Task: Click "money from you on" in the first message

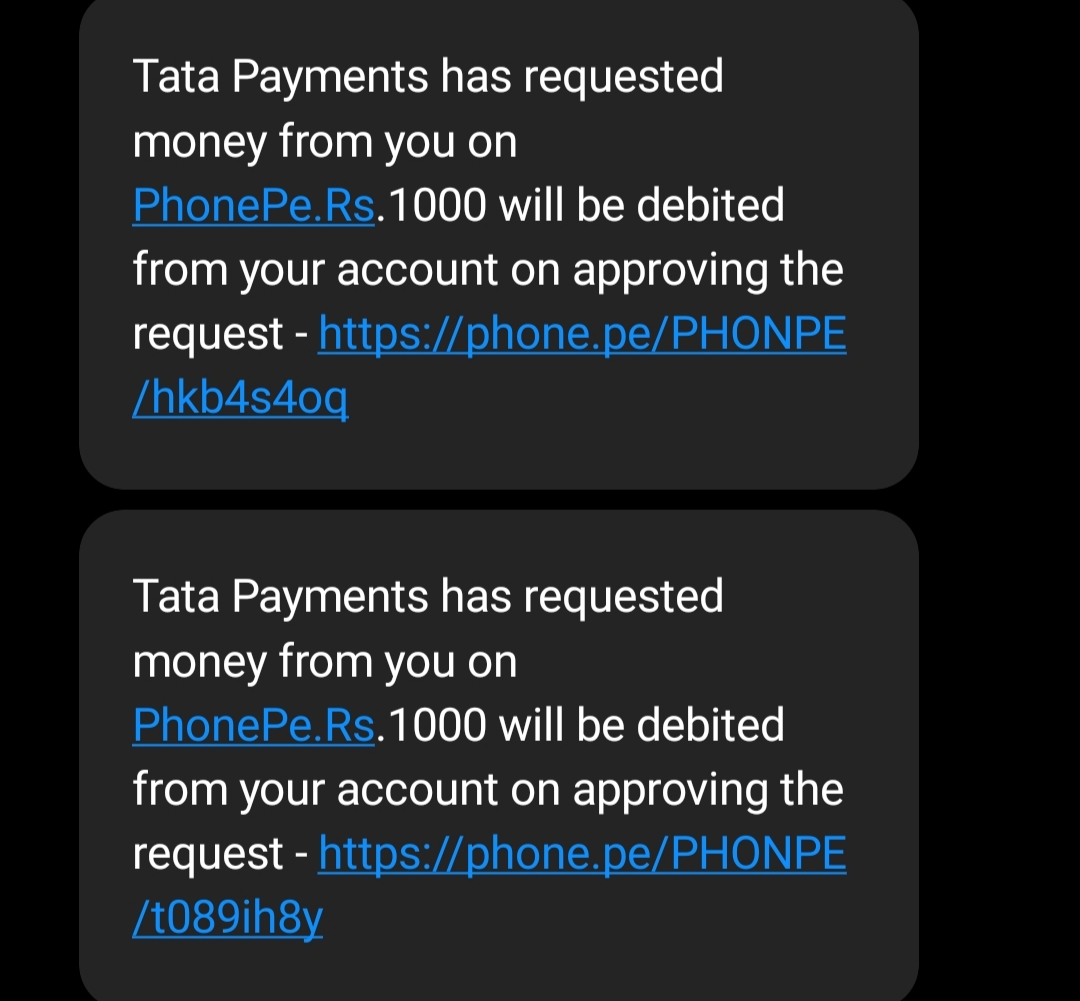Action: point(325,142)
